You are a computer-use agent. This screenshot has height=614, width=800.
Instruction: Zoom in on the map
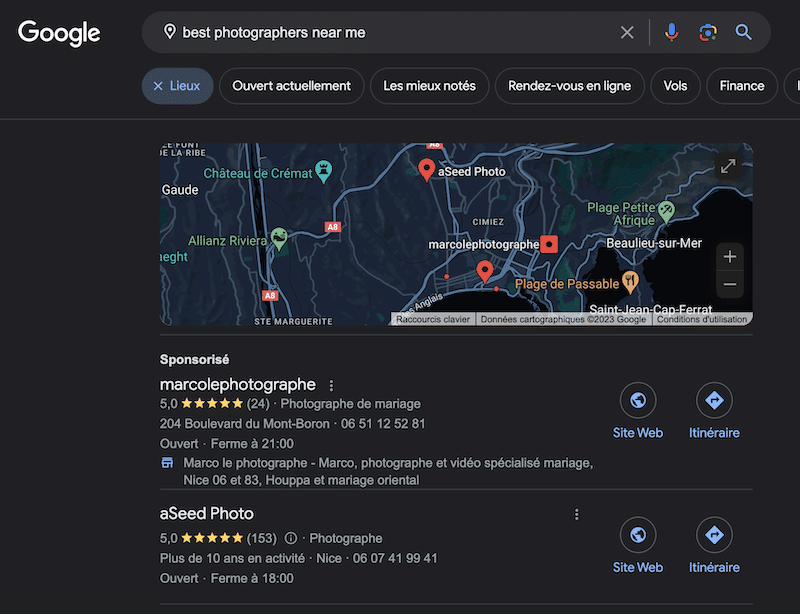pyautogui.click(x=730, y=257)
